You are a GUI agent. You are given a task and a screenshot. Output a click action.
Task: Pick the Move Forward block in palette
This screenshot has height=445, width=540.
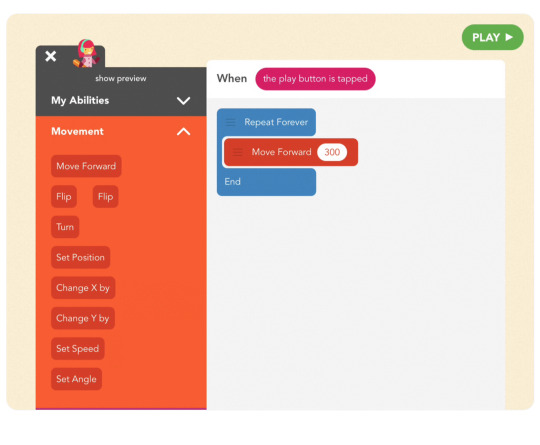tap(86, 166)
